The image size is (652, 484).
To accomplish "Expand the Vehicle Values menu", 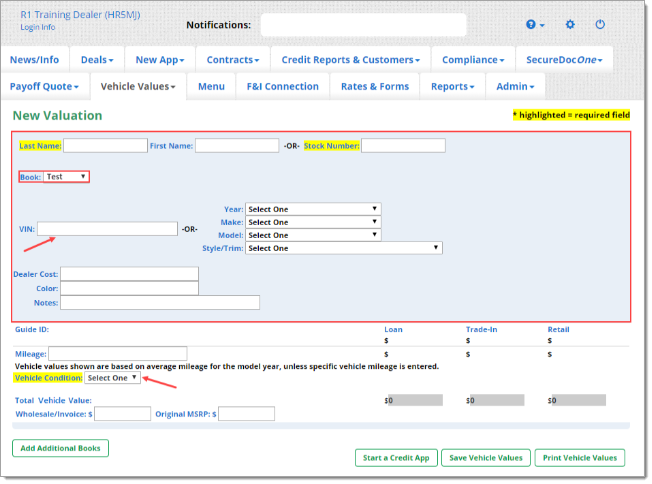I will coord(138,86).
